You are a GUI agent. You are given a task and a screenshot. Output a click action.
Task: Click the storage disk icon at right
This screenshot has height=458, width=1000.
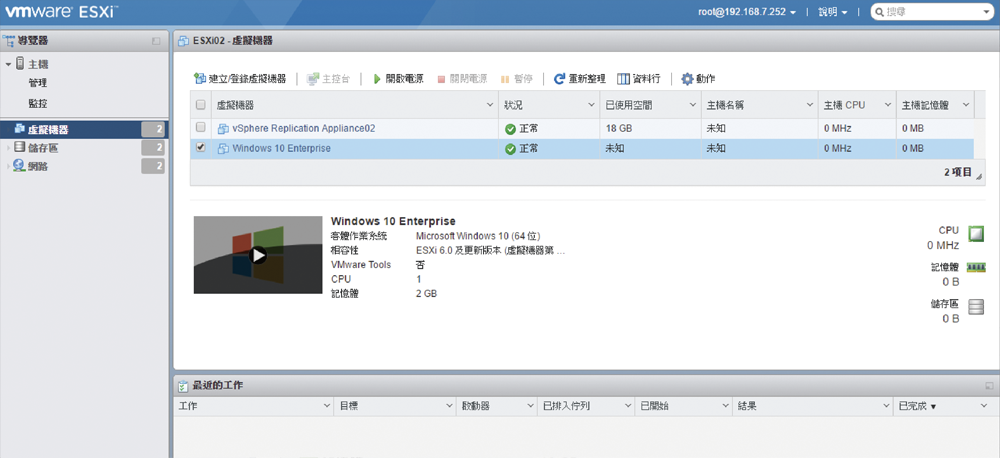[x=976, y=307]
